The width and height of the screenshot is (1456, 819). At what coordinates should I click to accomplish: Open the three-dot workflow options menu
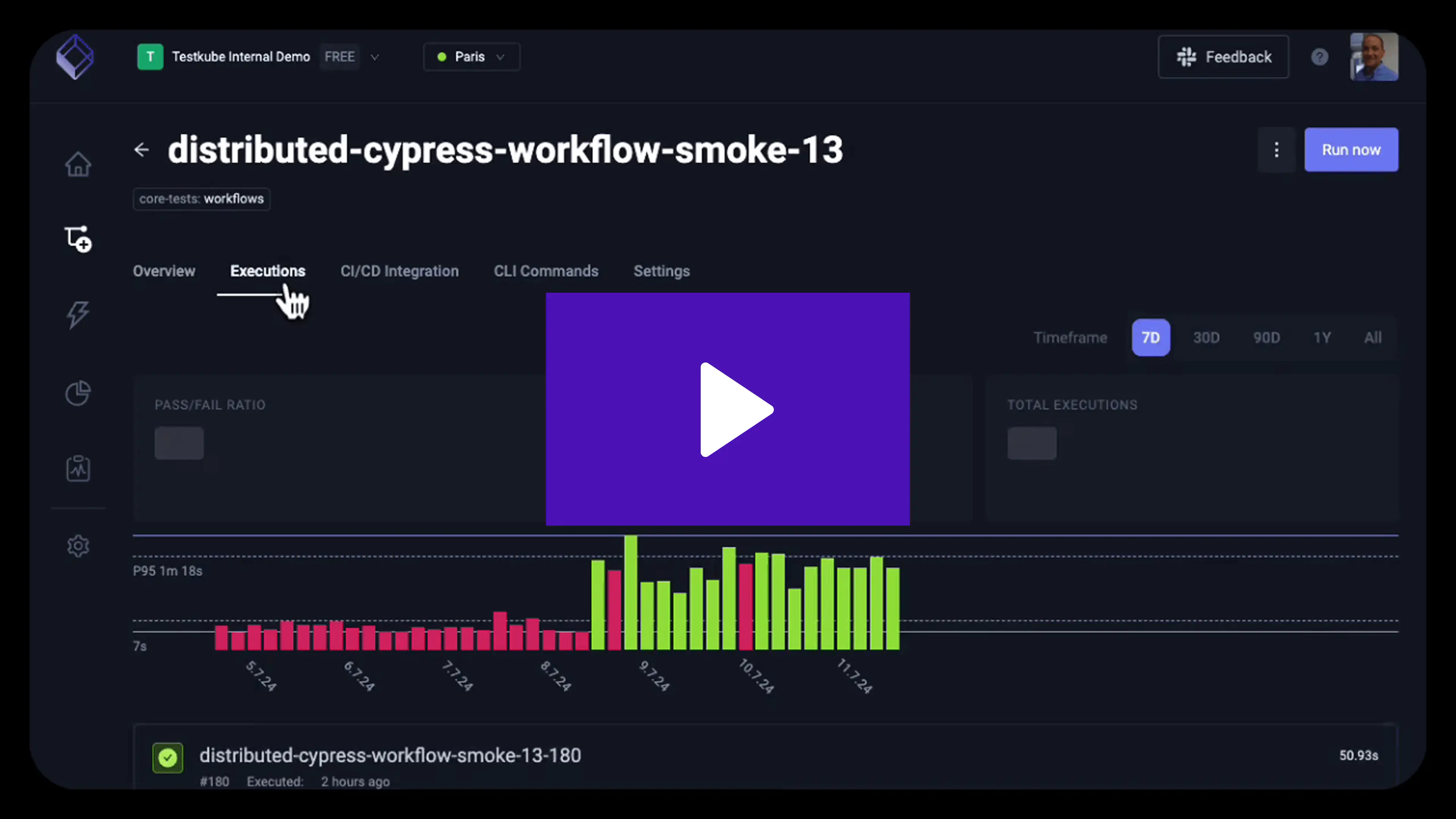pyautogui.click(x=1276, y=150)
